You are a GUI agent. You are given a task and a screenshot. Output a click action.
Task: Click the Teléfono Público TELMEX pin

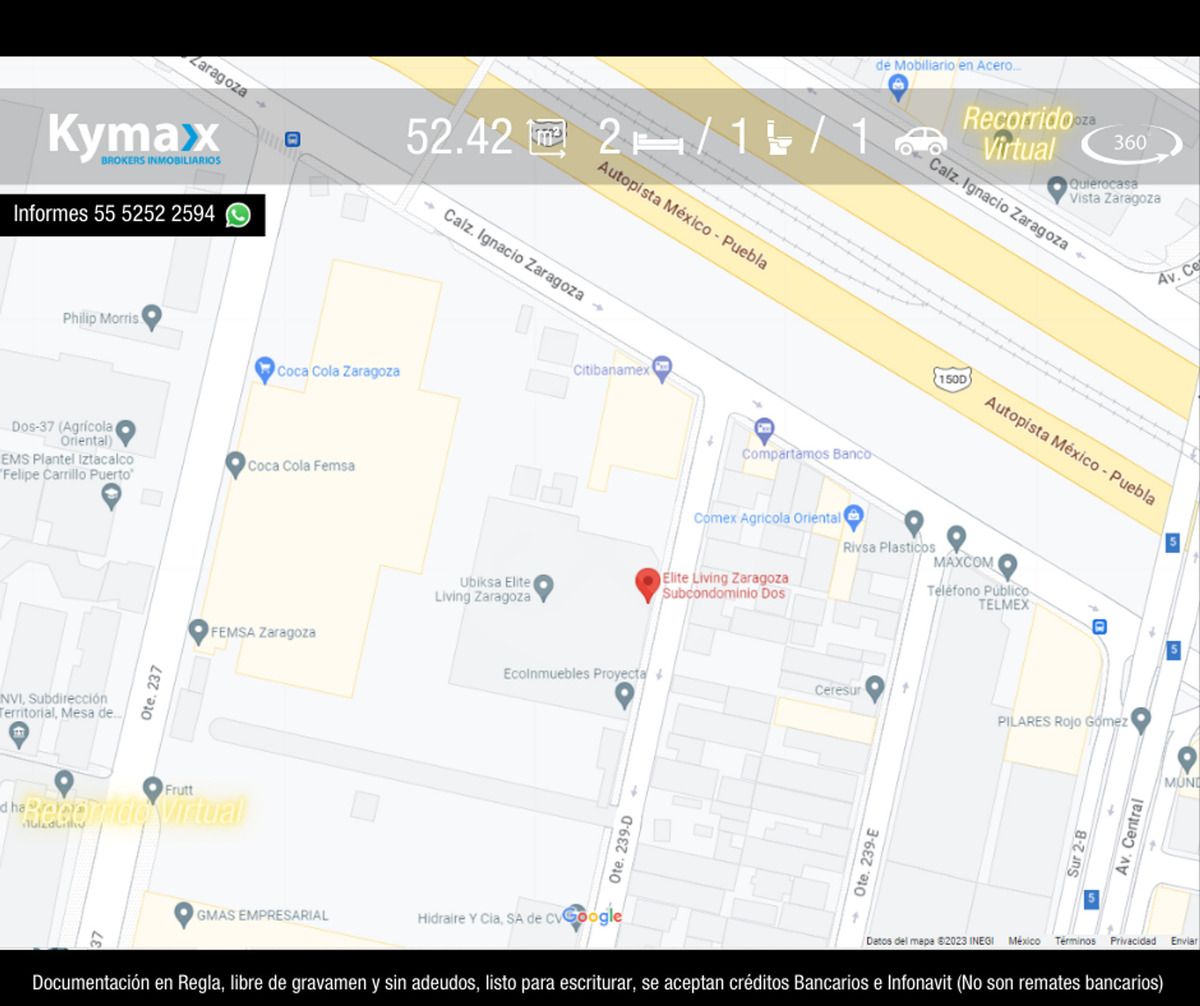coord(1007,566)
